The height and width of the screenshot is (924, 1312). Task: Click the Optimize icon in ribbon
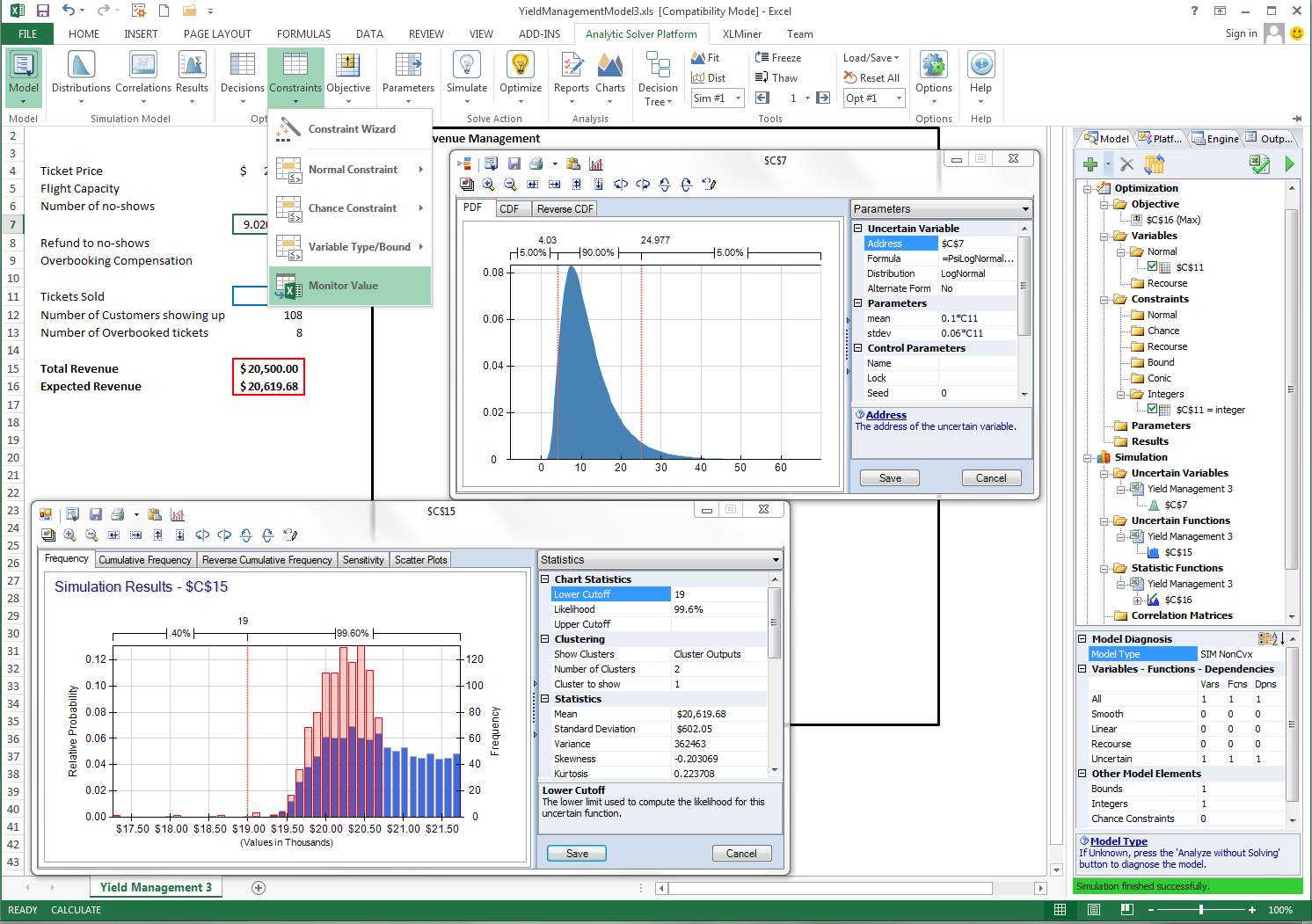(x=521, y=66)
